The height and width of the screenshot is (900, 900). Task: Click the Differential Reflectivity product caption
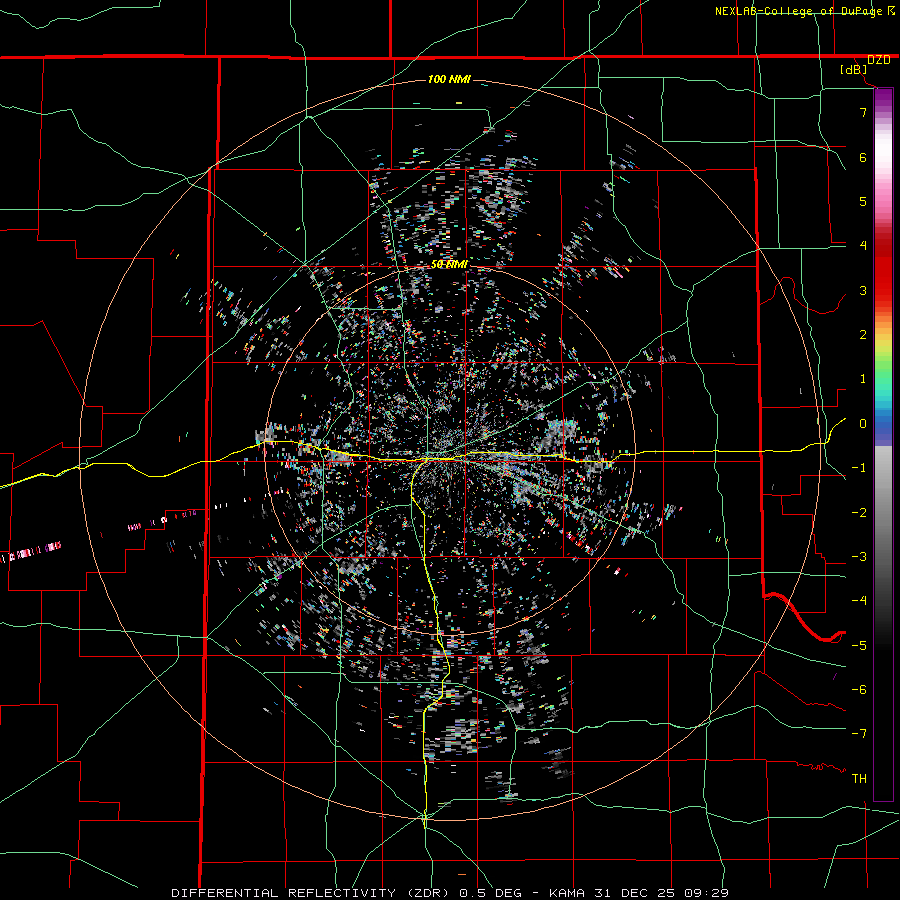450,893
